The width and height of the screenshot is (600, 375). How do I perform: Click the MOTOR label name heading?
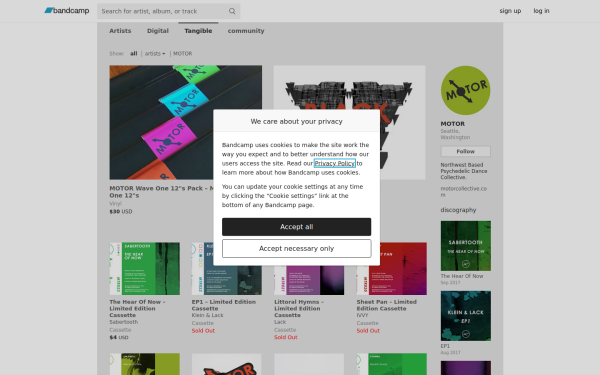(453, 124)
